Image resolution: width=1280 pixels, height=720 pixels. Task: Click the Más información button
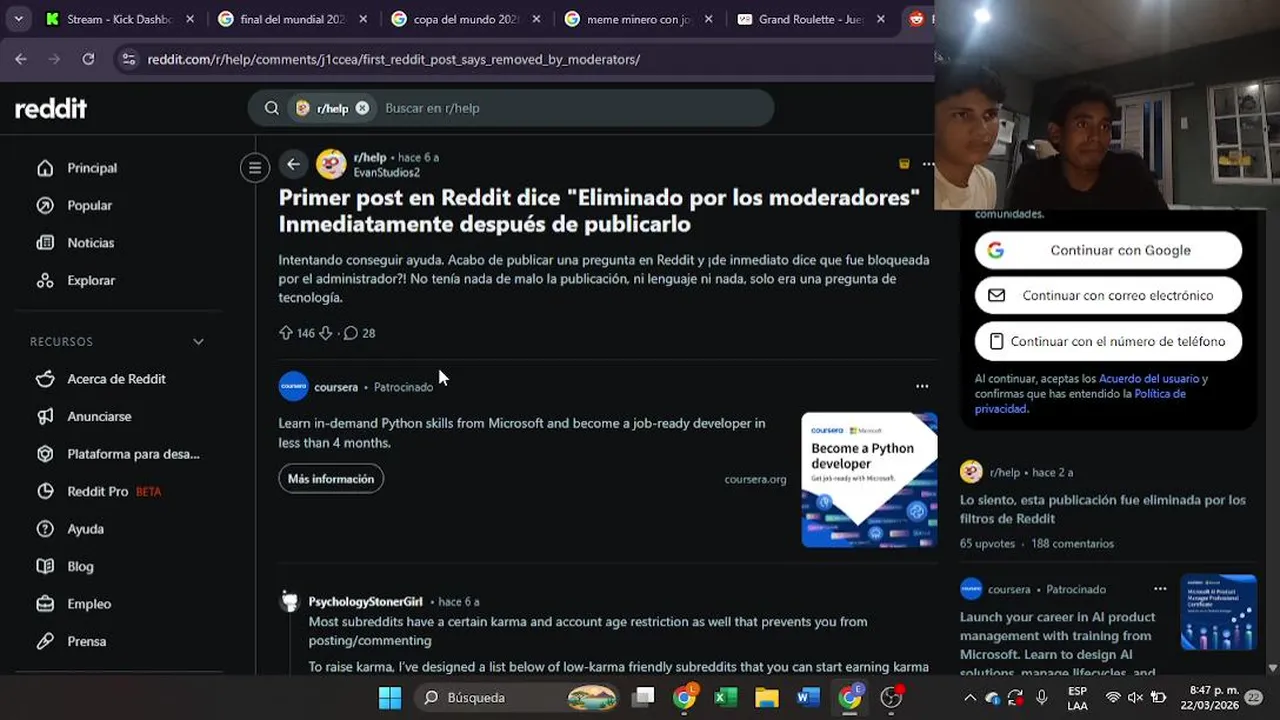331,479
